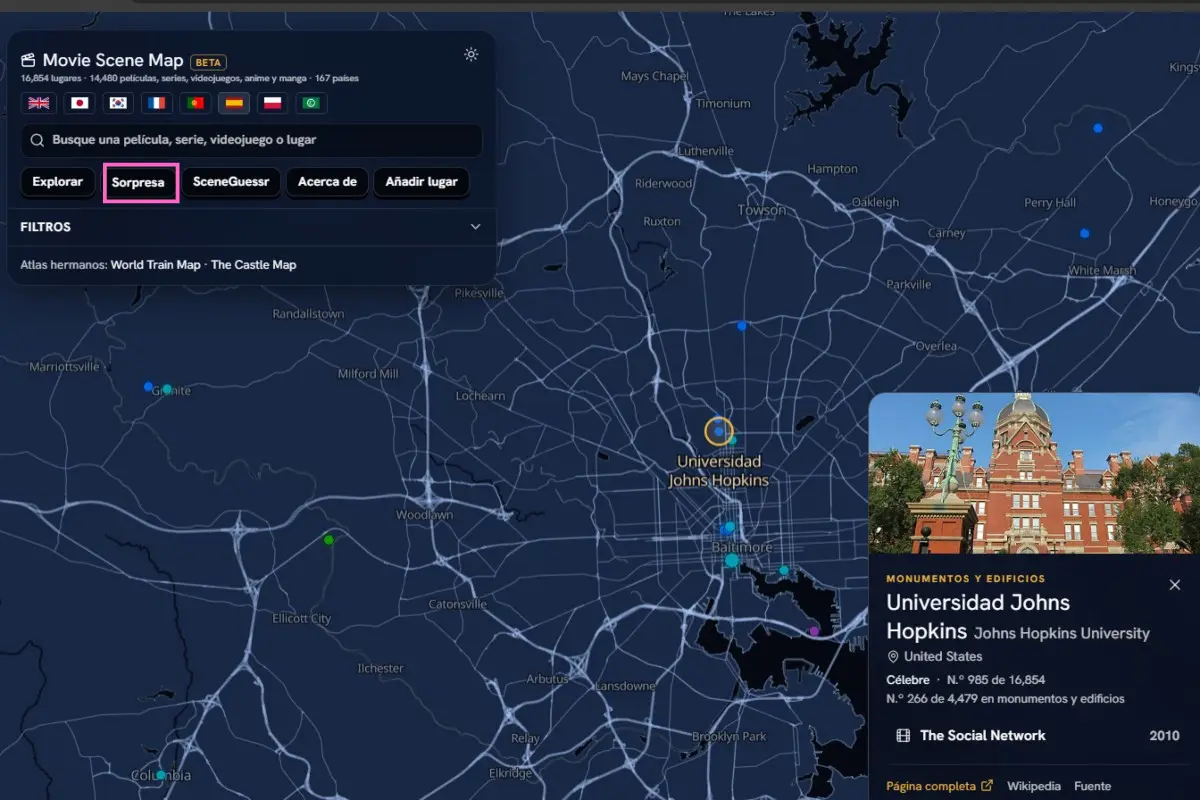Click the clapperboard logo beside Movie Scene Map
This screenshot has width=1200, height=800.
click(x=28, y=61)
